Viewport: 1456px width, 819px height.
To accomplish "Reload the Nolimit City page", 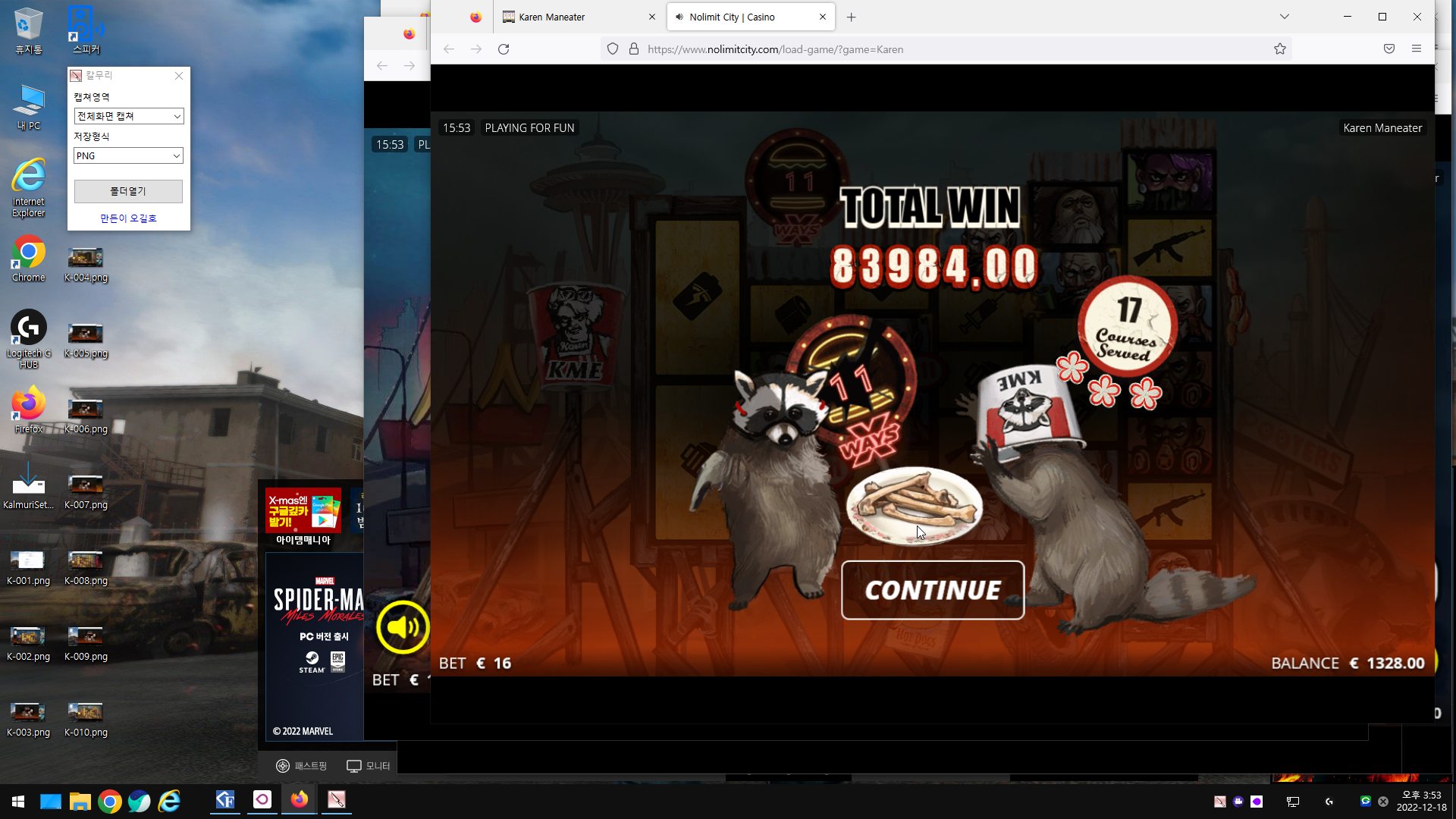I will 504,49.
